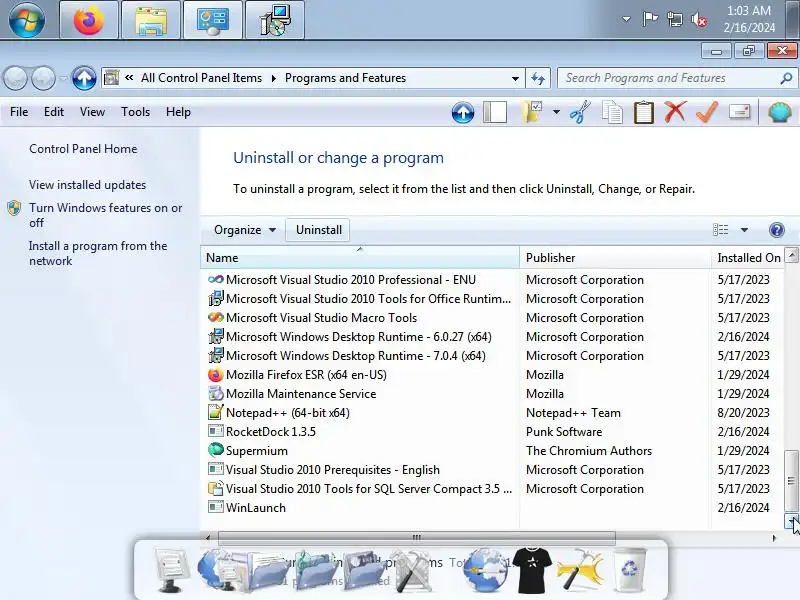The image size is (800, 600).
Task: Sort by the Publisher column header
Action: pyautogui.click(x=615, y=258)
